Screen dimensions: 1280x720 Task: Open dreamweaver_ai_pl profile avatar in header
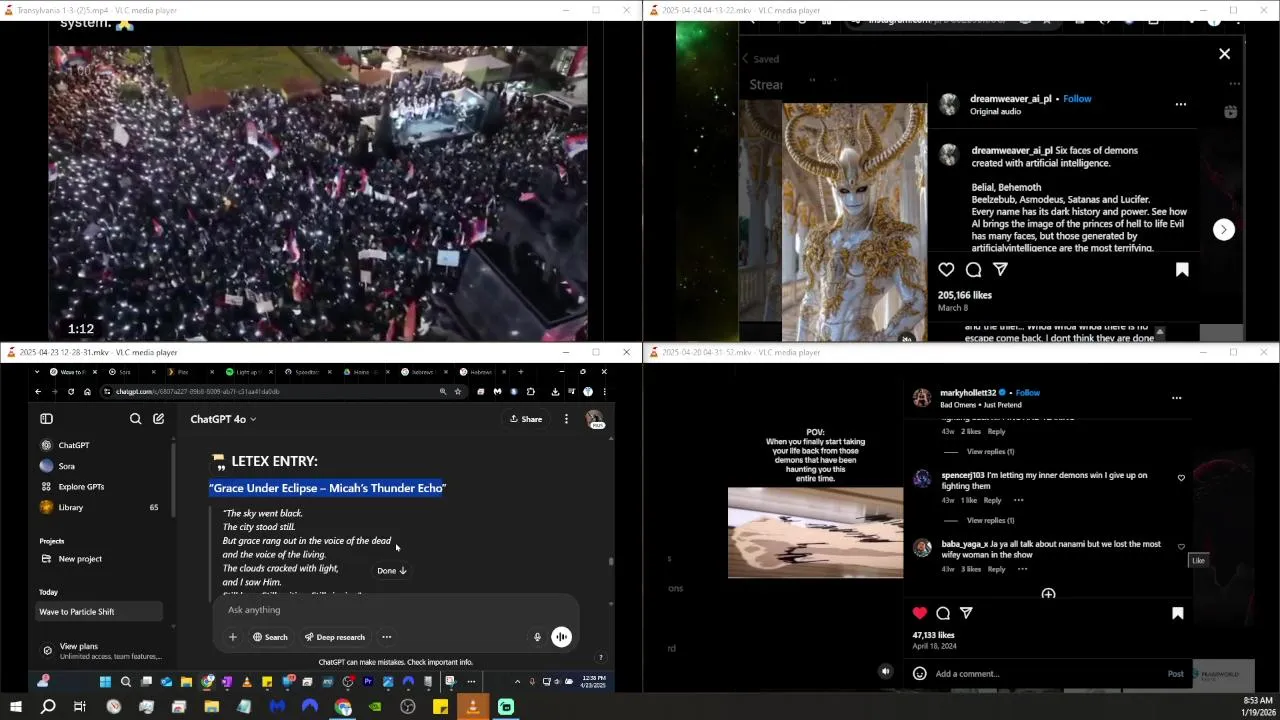[949, 104]
